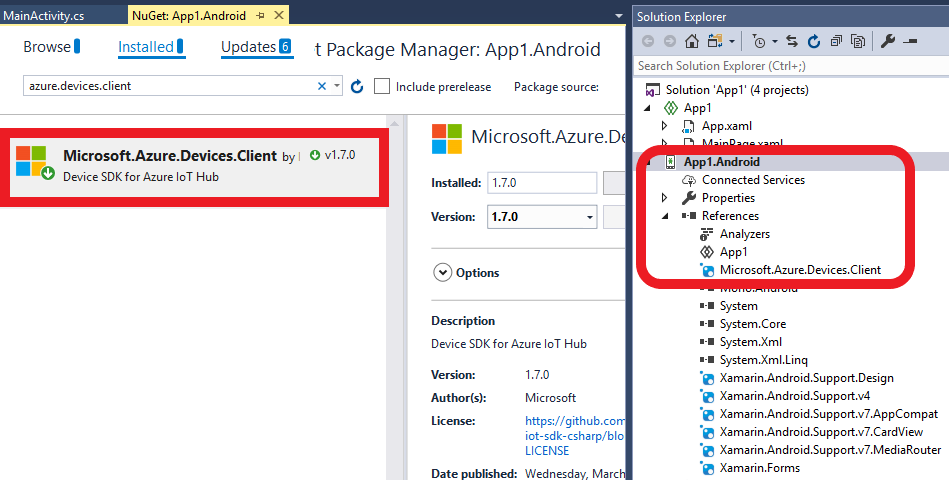
Task: Select Xamarin.Android.Support.v7.MediaRouter reference
Action: point(830,450)
